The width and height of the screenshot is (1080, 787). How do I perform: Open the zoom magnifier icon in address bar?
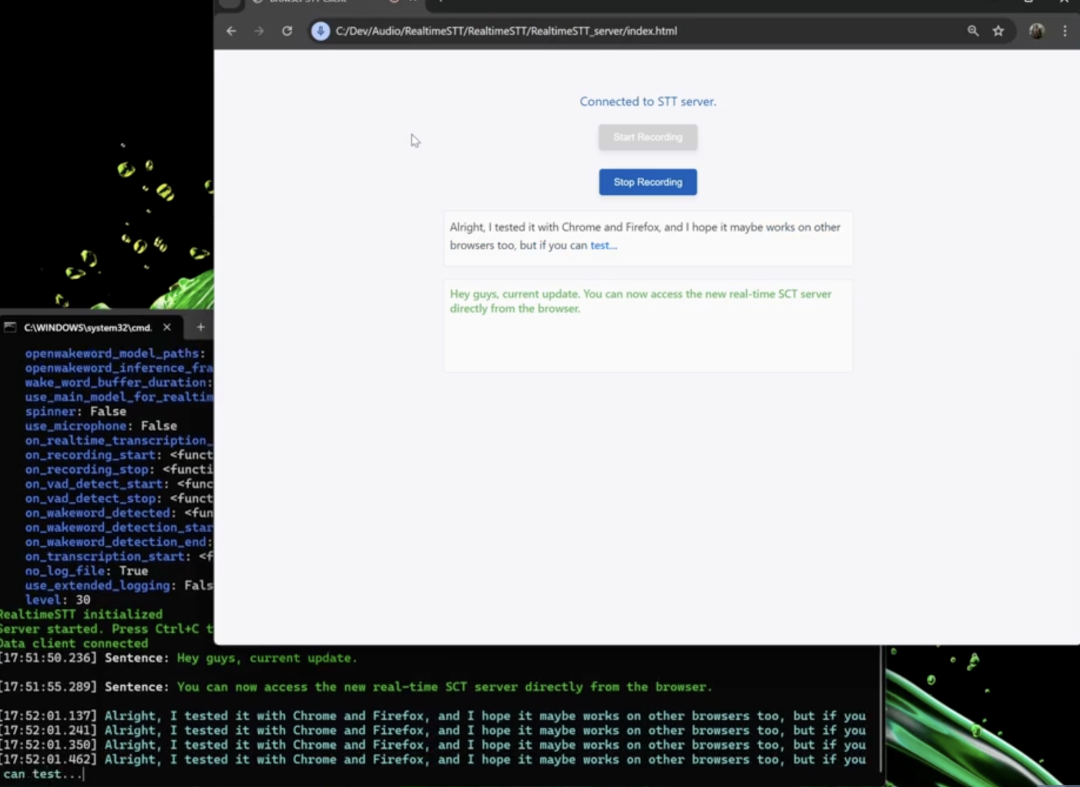point(973,31)
